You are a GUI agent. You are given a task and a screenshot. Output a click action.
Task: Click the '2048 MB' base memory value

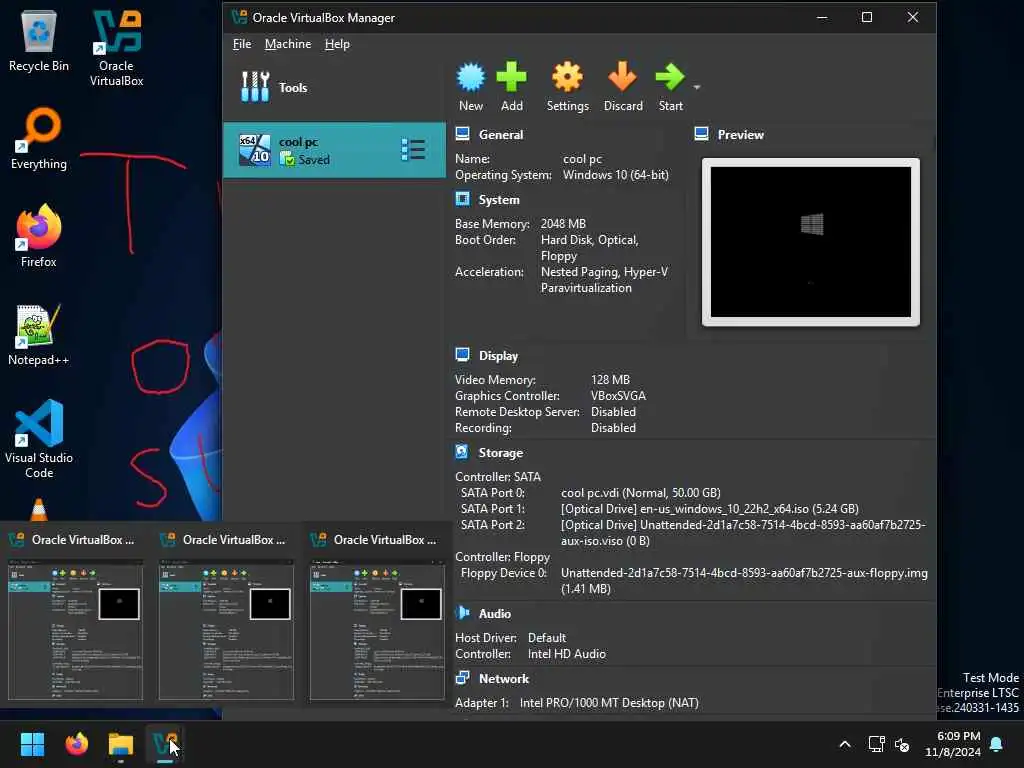click(563, 224)
